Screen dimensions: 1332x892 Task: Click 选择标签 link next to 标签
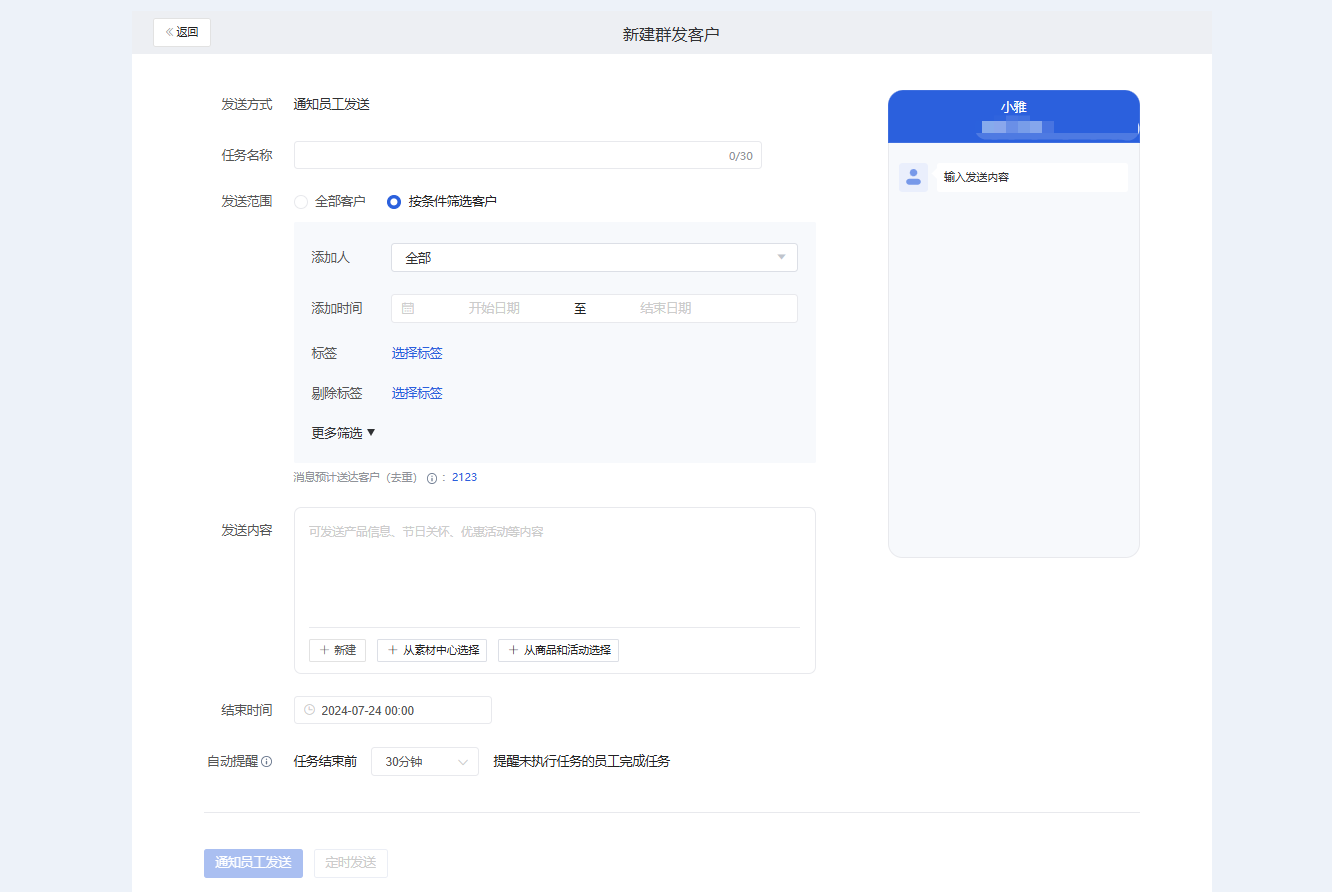417,353
